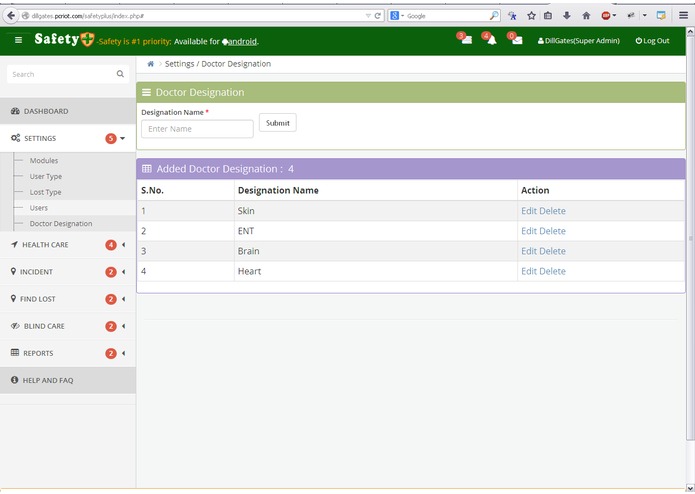Open the Help and FAQ menu item
The height and width of the screenshot is (494, 695).
(68, 380)
